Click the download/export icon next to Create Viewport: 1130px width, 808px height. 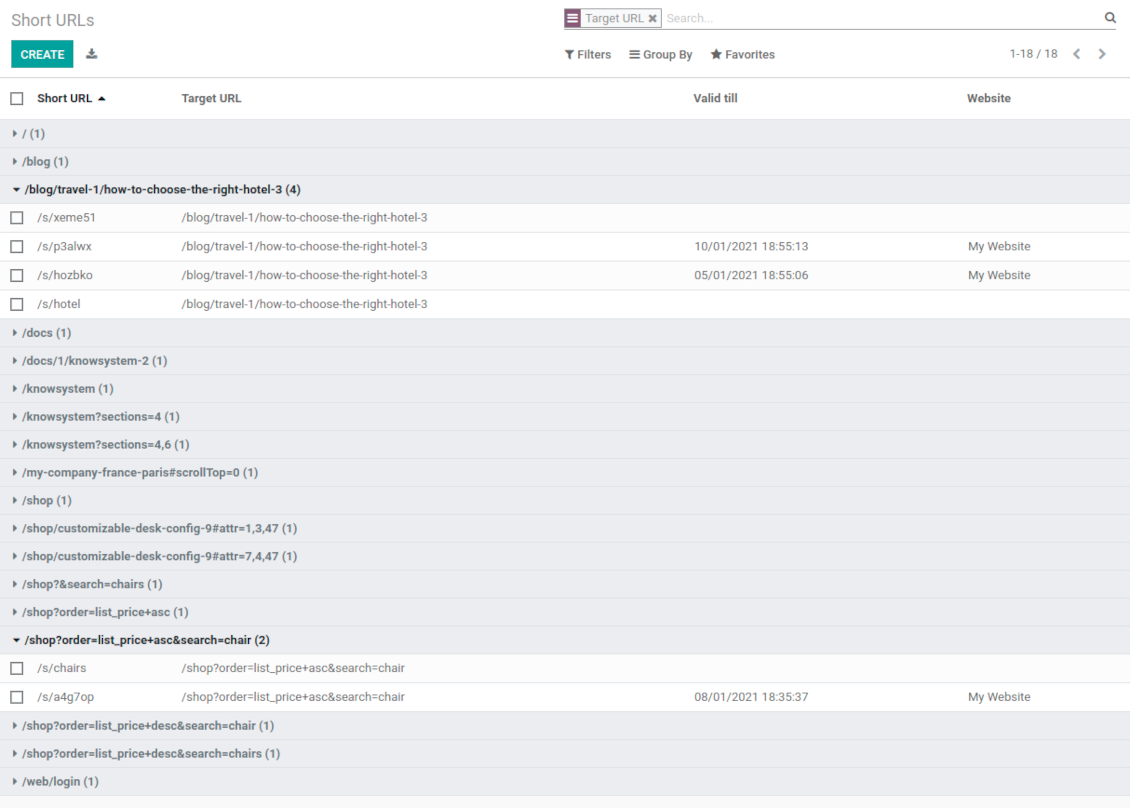coord(92,54)
